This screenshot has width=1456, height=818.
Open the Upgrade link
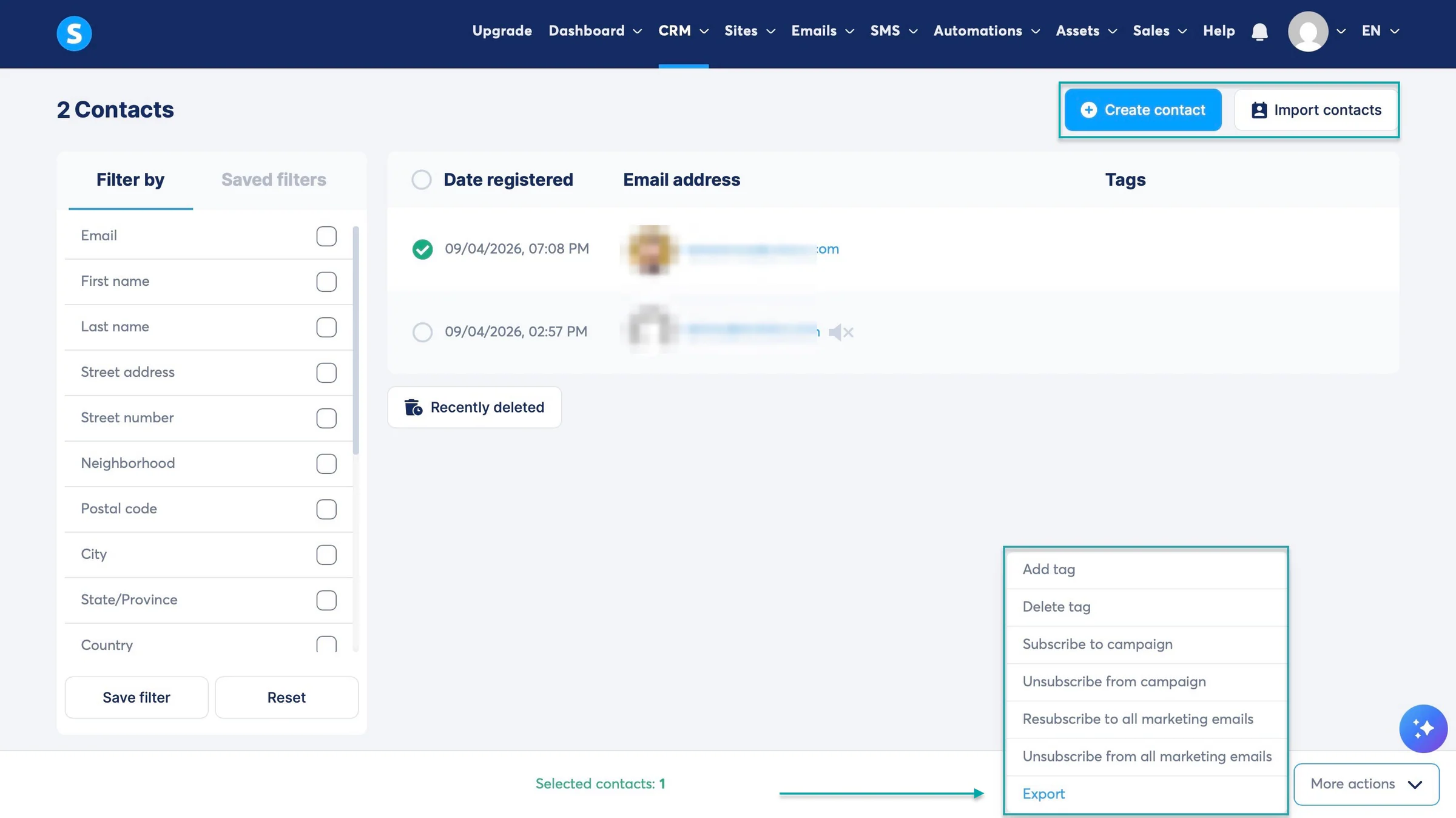click(x=502, y=30)
